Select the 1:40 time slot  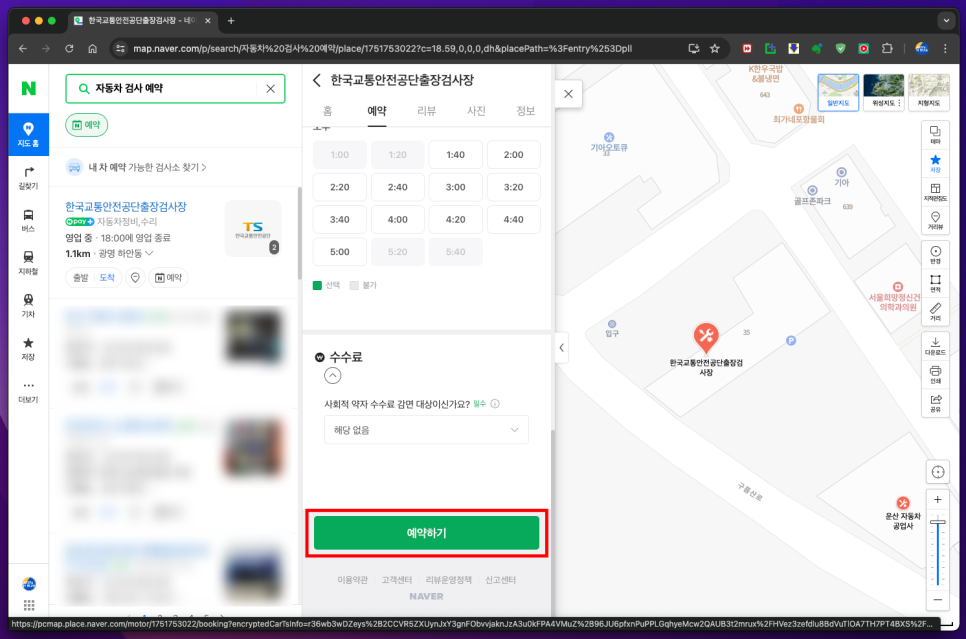pyautogui.click(x=455, y=155)
